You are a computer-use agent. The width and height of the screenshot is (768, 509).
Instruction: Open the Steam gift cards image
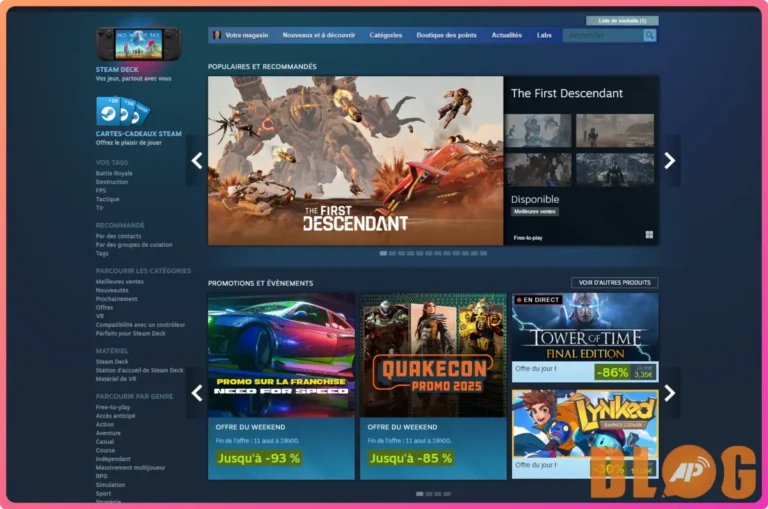tap(123, 111)
